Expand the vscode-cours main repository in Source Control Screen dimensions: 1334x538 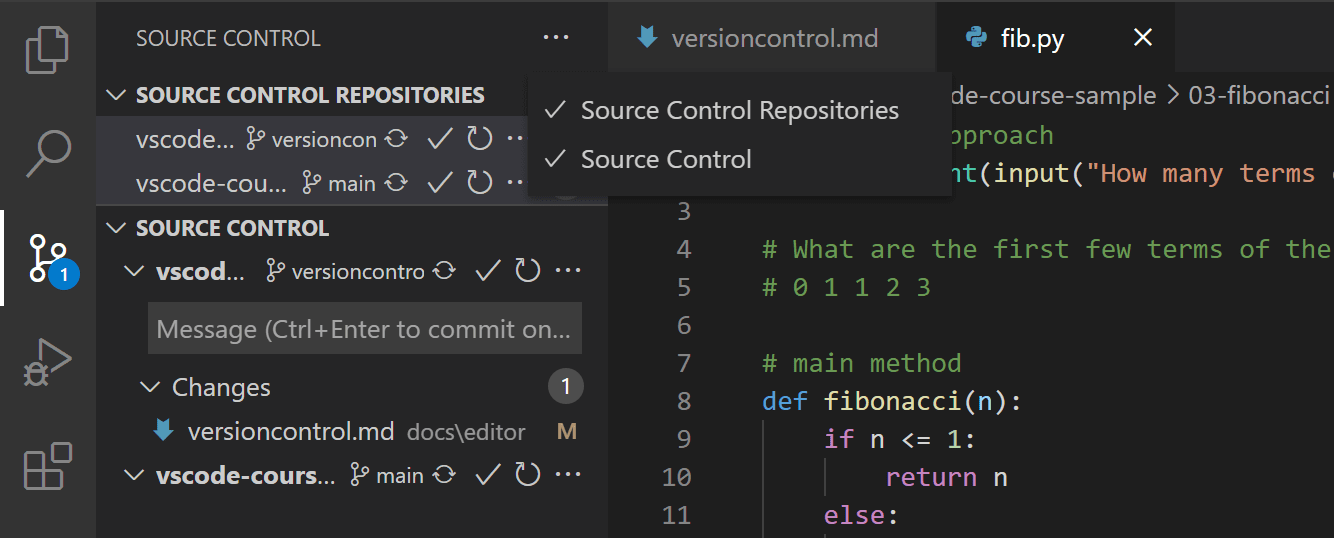pyautogui.click(x=133, y=476)
